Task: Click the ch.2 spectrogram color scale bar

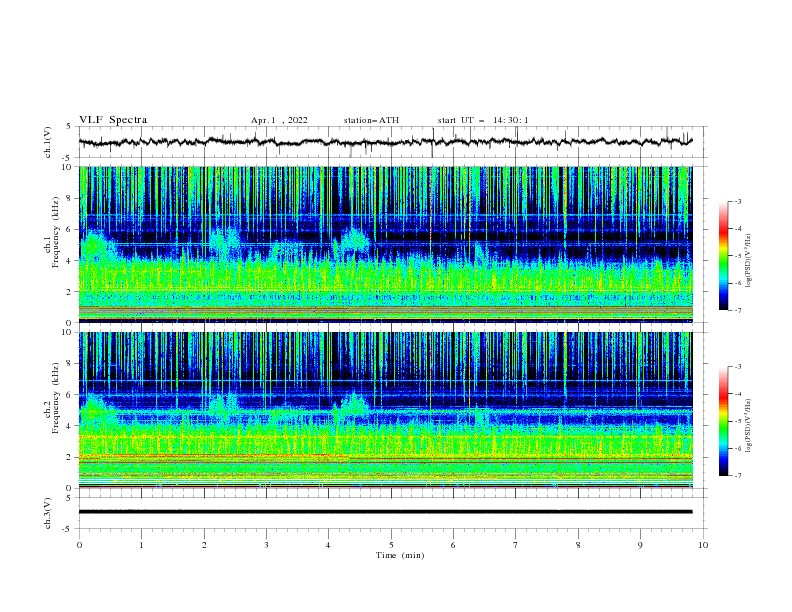Action: [724, 421]
